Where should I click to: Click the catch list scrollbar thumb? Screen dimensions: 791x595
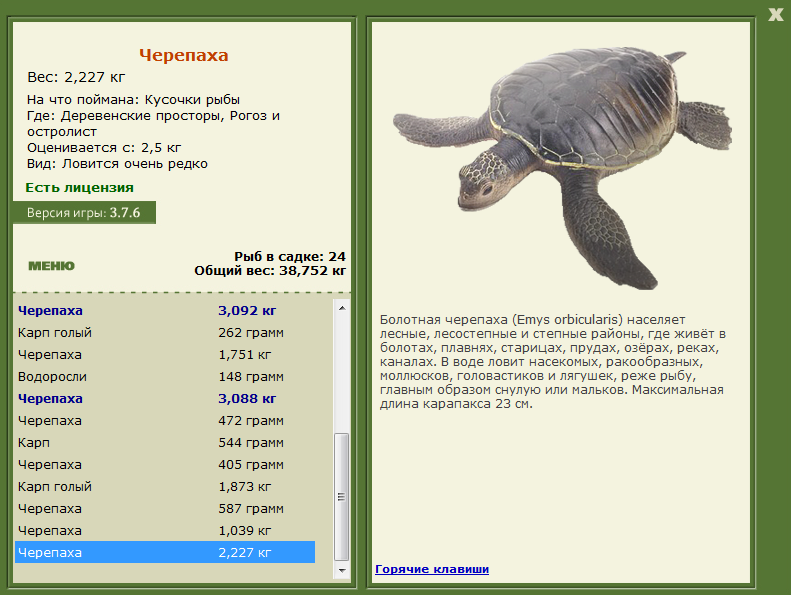(342, 497)
